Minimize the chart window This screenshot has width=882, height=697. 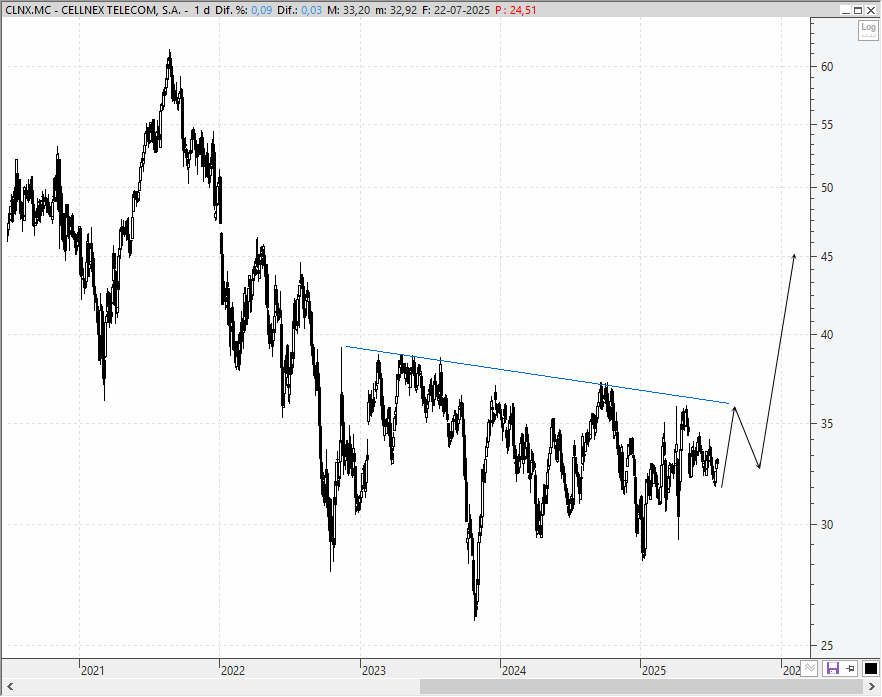[845, 10]
